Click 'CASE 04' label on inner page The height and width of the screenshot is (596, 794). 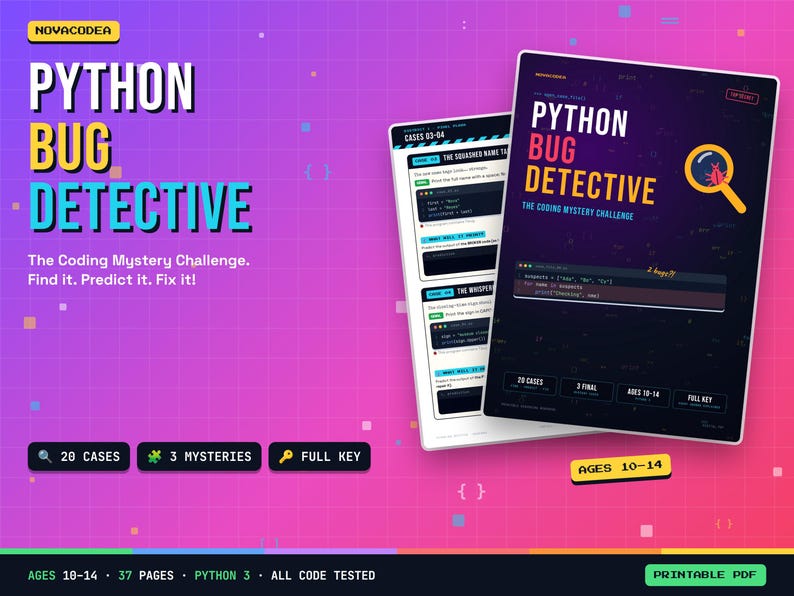pos(440,294)
